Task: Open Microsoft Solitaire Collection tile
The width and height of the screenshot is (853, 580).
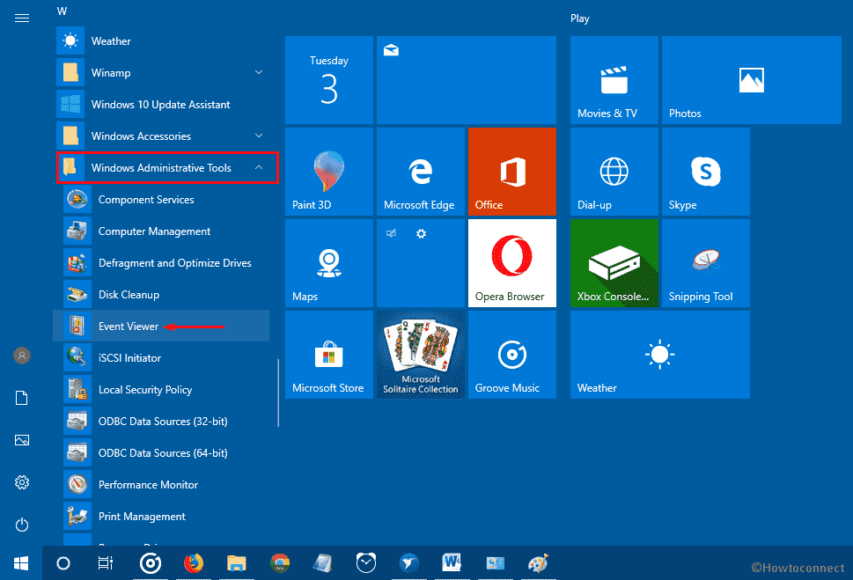Action: tap(421, 354)
